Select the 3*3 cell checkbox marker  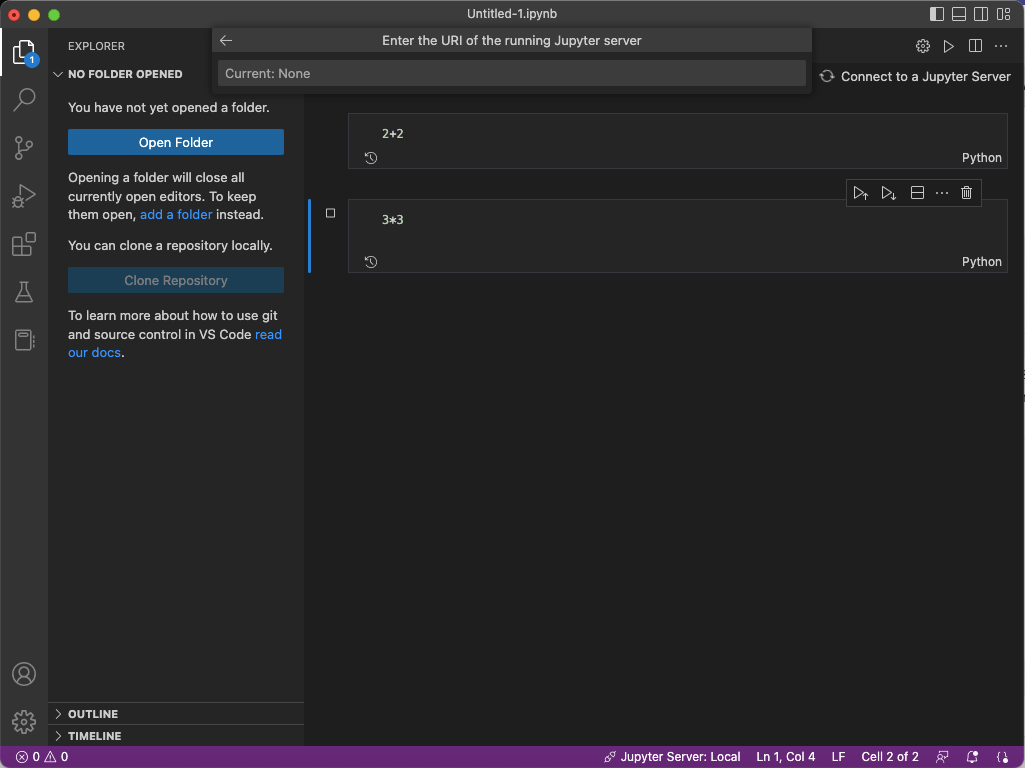point(330,212)
